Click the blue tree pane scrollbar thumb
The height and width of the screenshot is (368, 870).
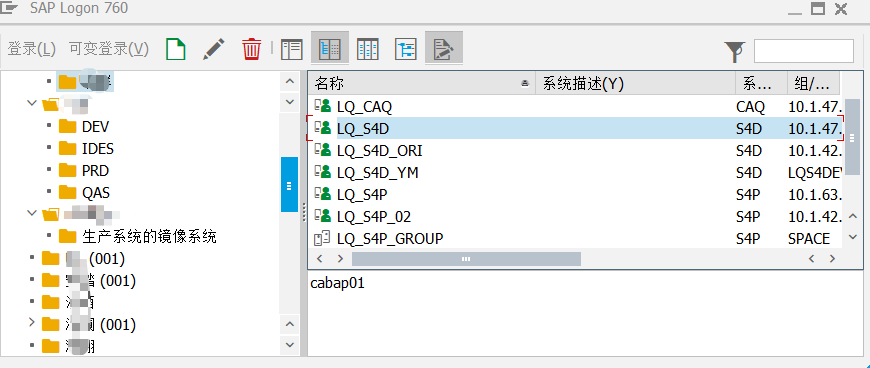click(x=289, y=185)
